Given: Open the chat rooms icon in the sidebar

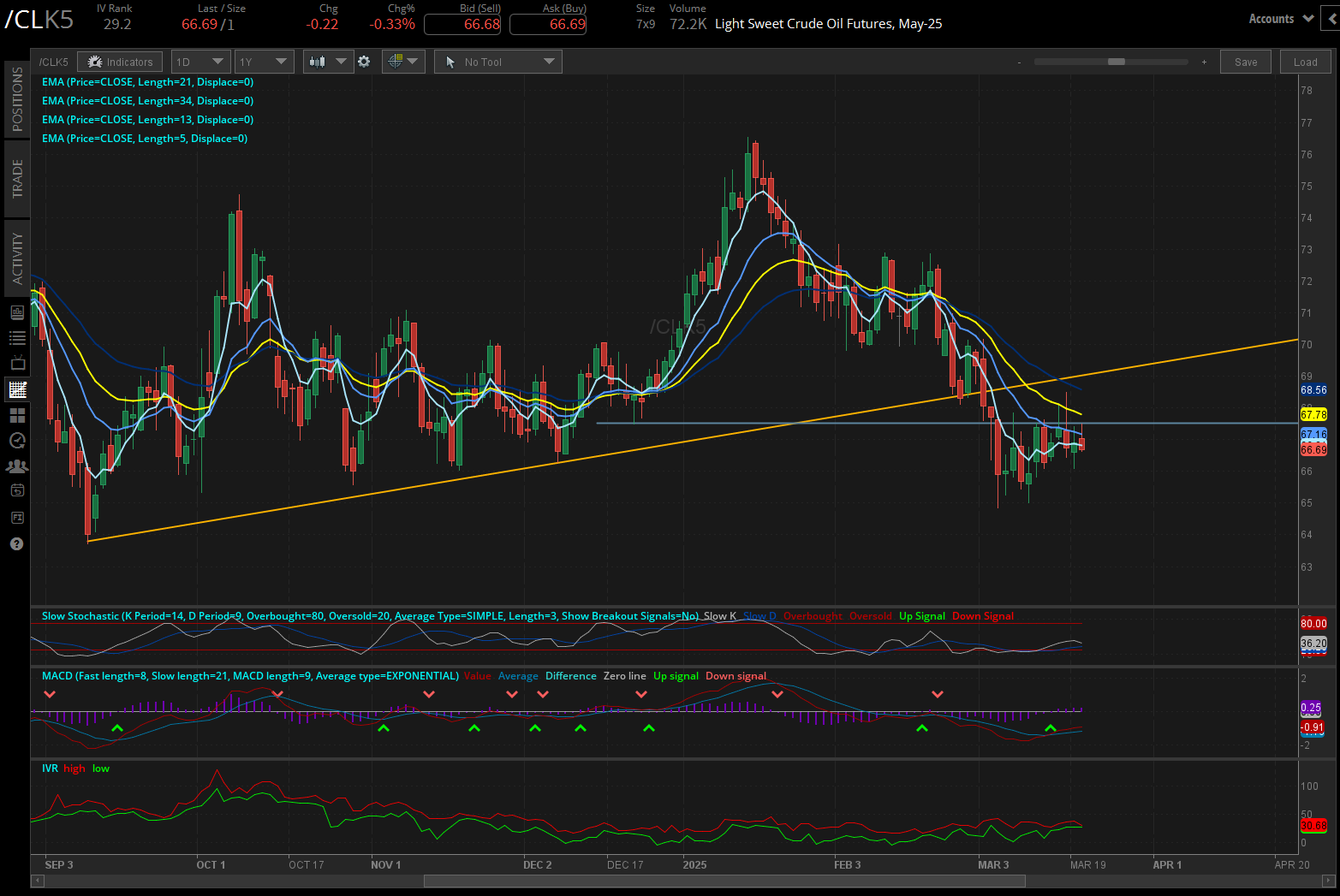Looking at the screenshot, I should (x=16, y=466).
